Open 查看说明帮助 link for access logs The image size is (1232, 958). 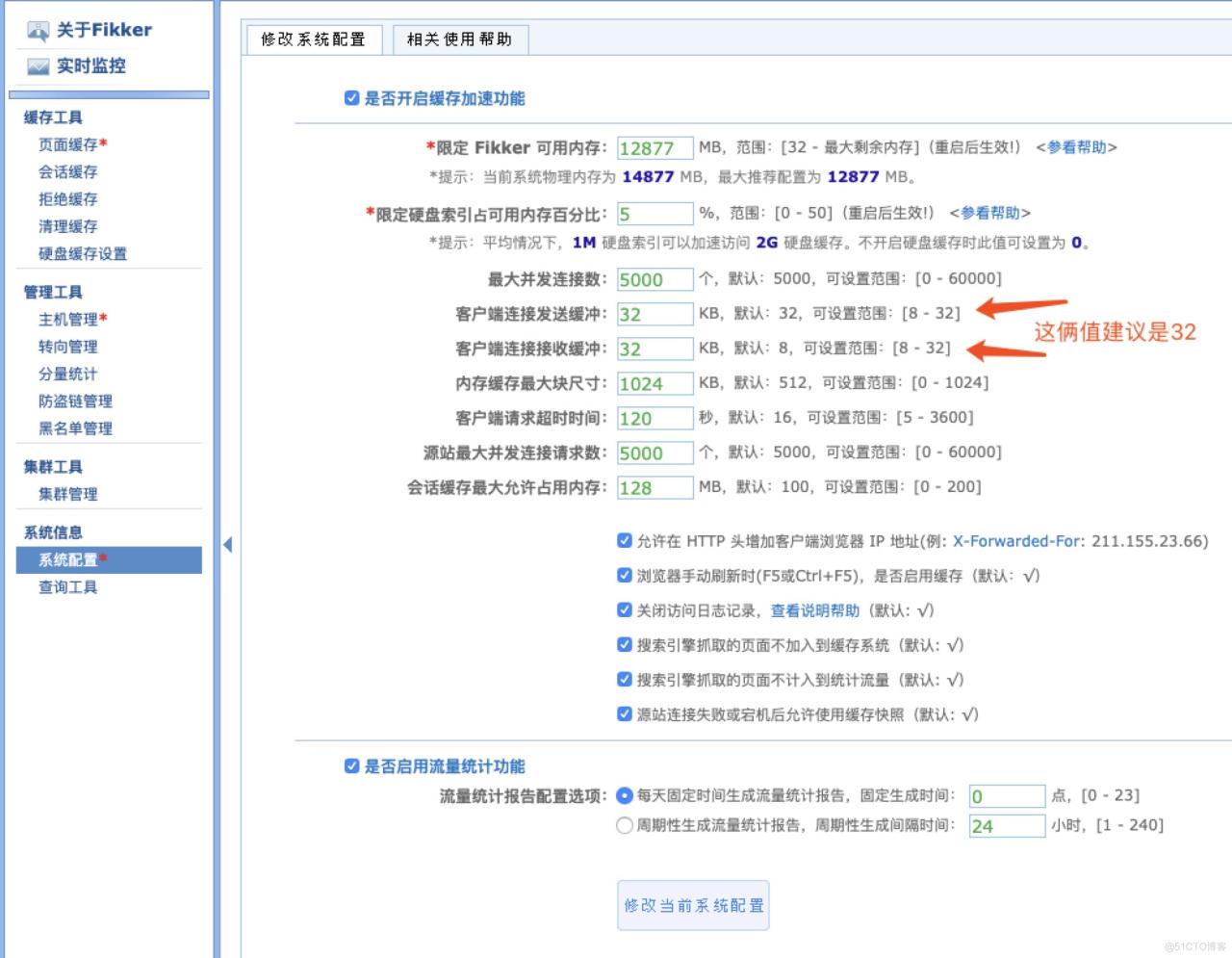click(814, 610)
